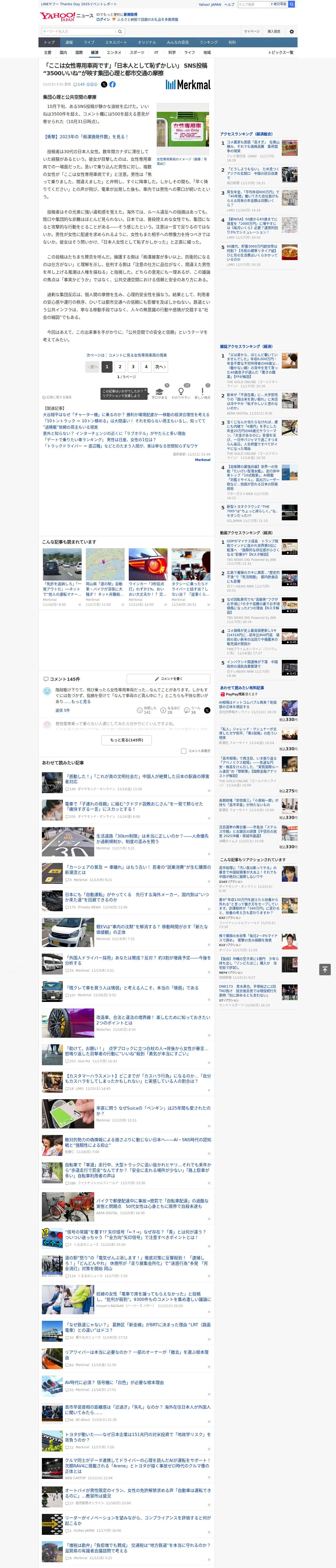Open settings gear icon in header
The width and height of the screenshot is (336, 1568).
292,32
